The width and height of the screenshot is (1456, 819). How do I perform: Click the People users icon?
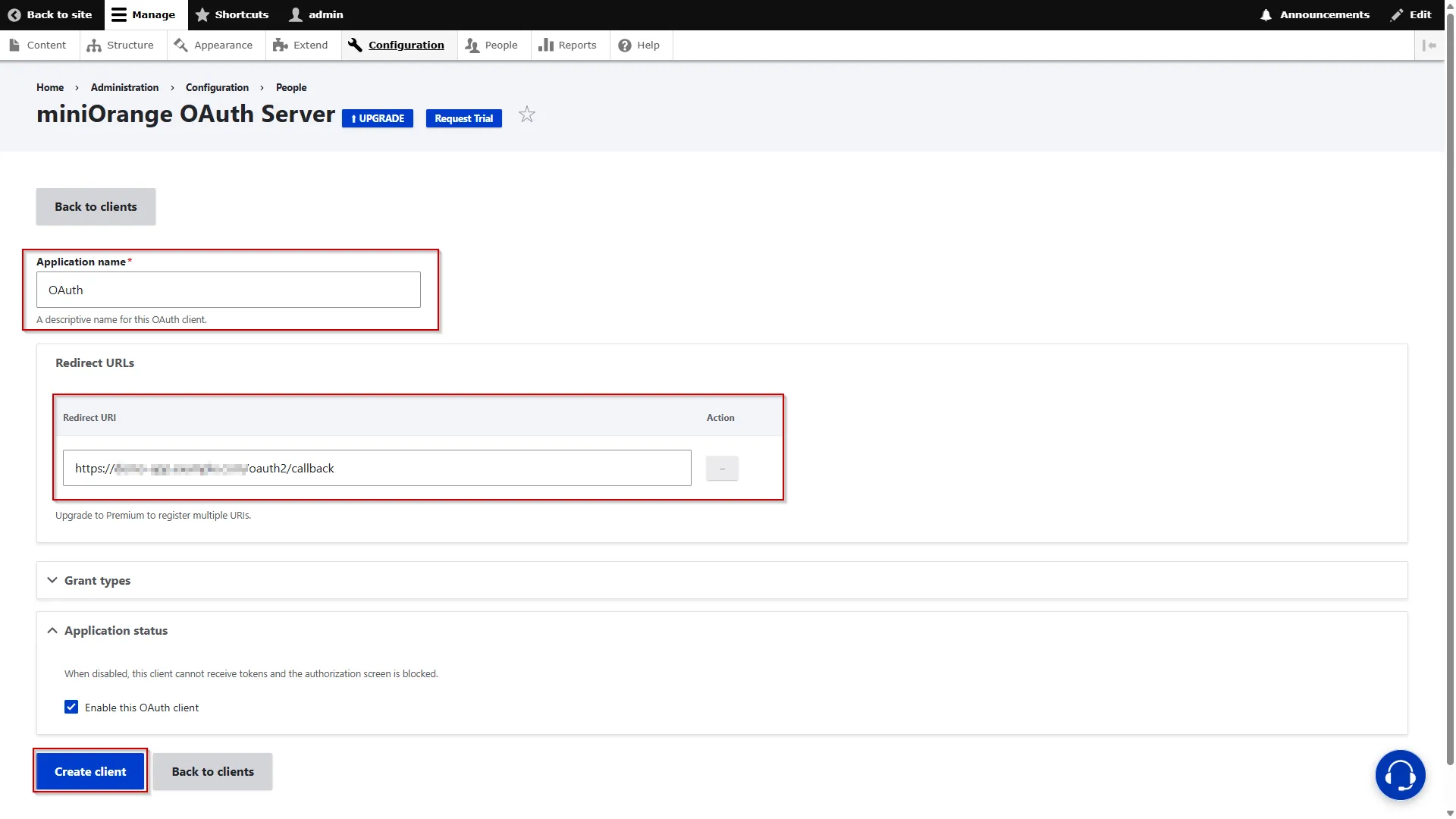tap(472, 45)
